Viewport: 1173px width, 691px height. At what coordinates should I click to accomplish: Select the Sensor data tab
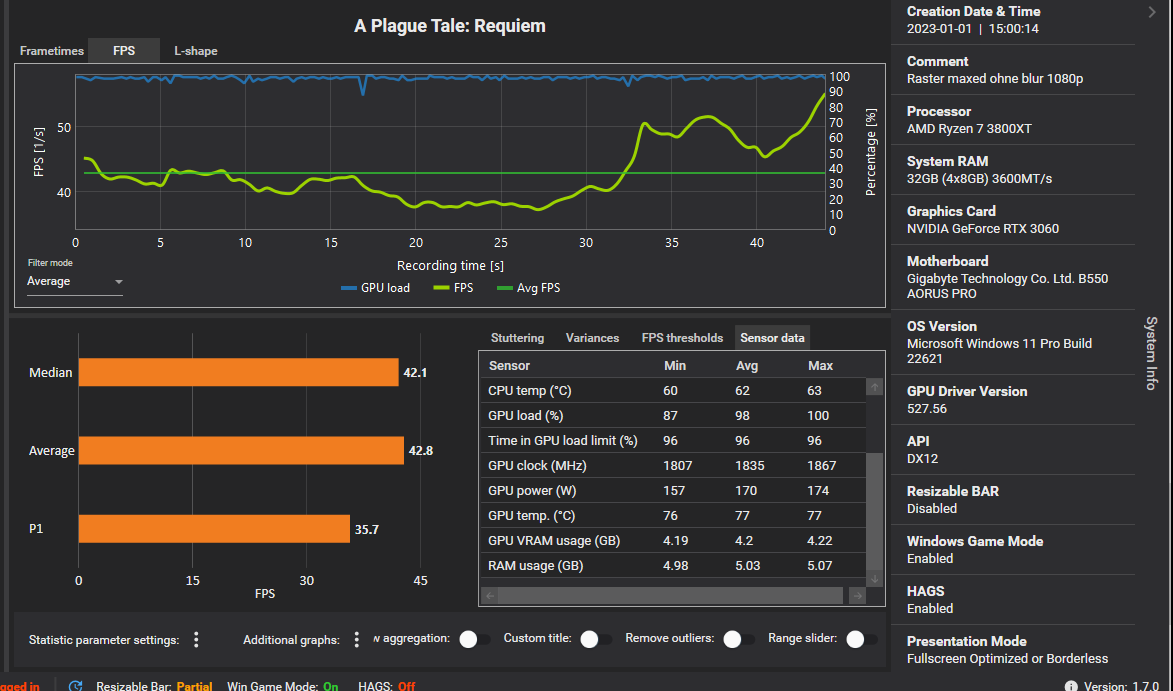[x=772, y=338]
